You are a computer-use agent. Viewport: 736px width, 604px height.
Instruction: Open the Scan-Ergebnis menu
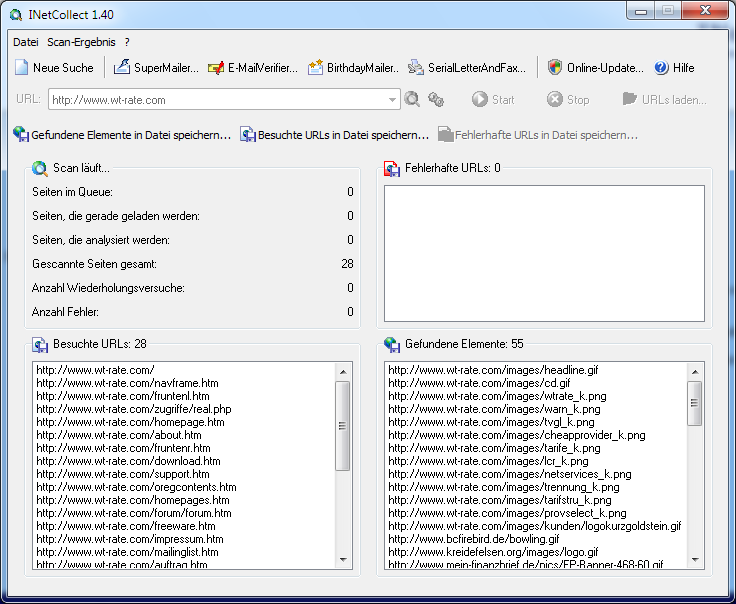(81, 42)
